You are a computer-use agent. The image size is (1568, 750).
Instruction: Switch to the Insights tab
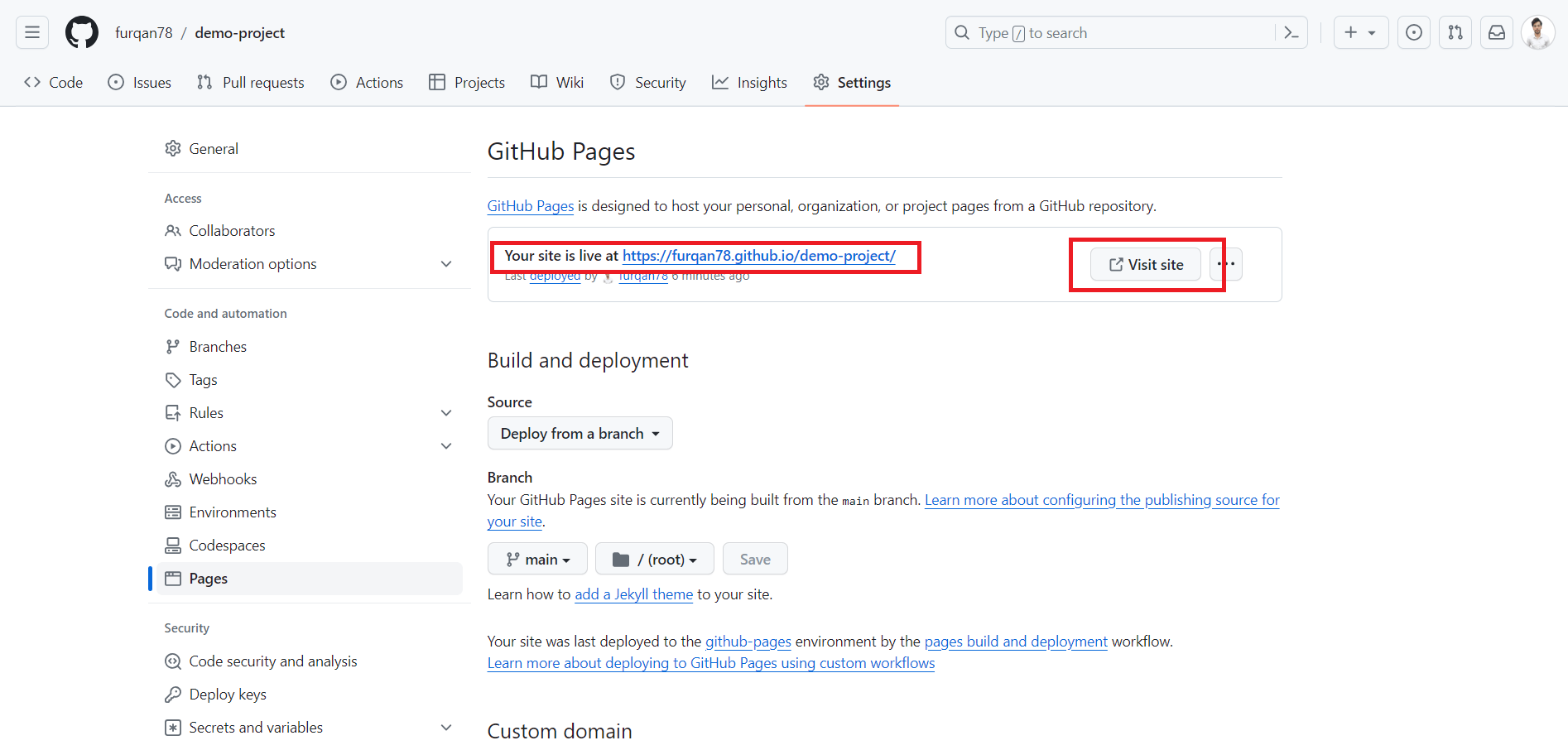pyautogui.click(x=749, y=82)
